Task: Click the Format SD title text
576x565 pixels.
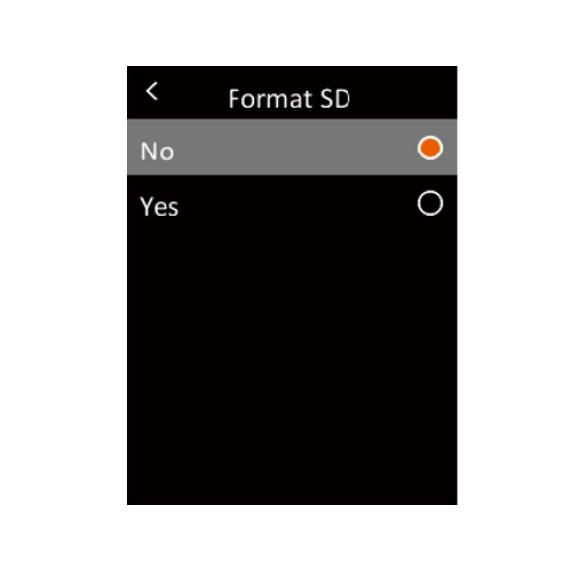Action: click(x=289, y=98)
